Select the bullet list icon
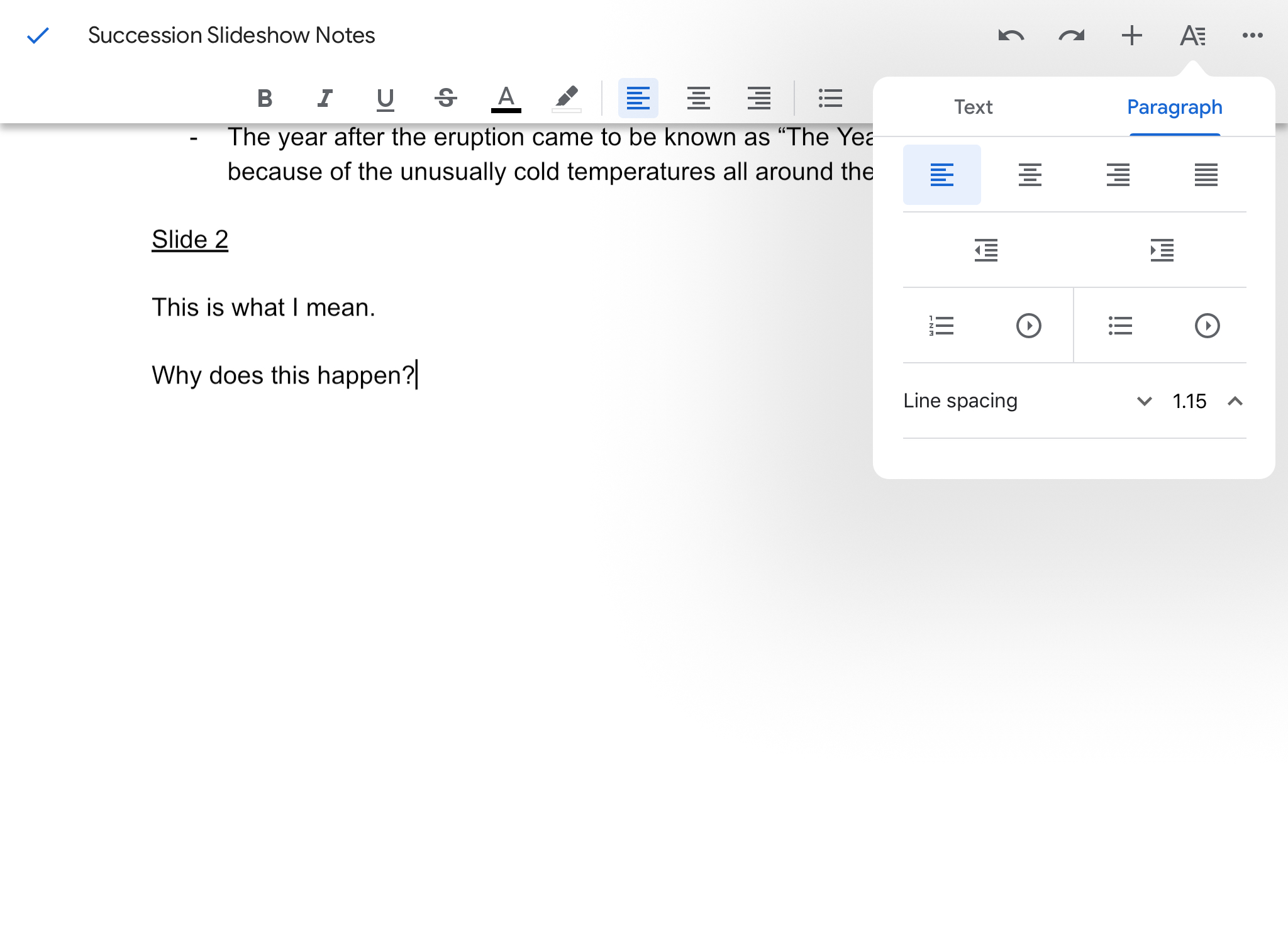The image size is (1288, 938). [x=830, y=97]
